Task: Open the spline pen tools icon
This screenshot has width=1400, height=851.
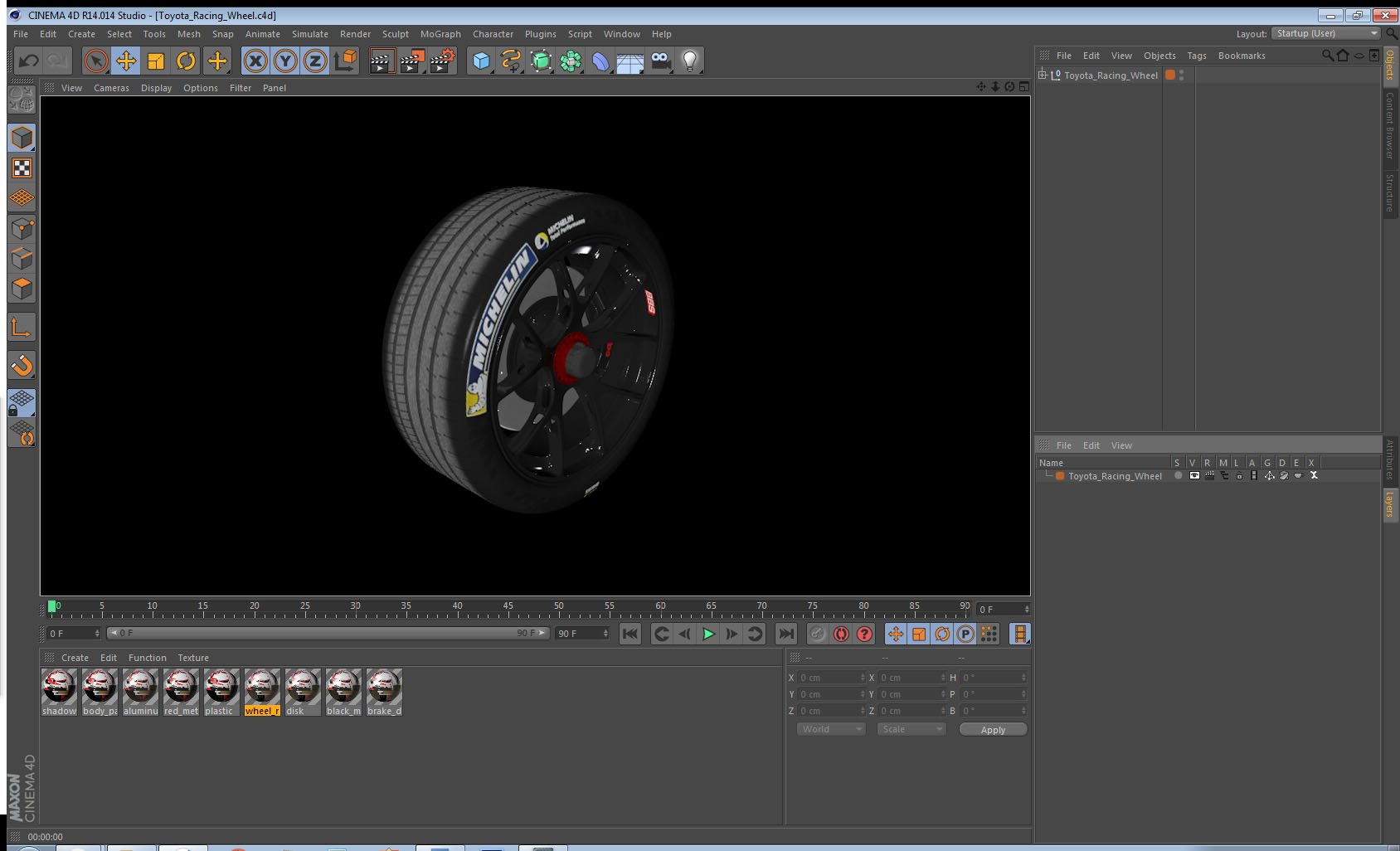Action: pos(511,61)
